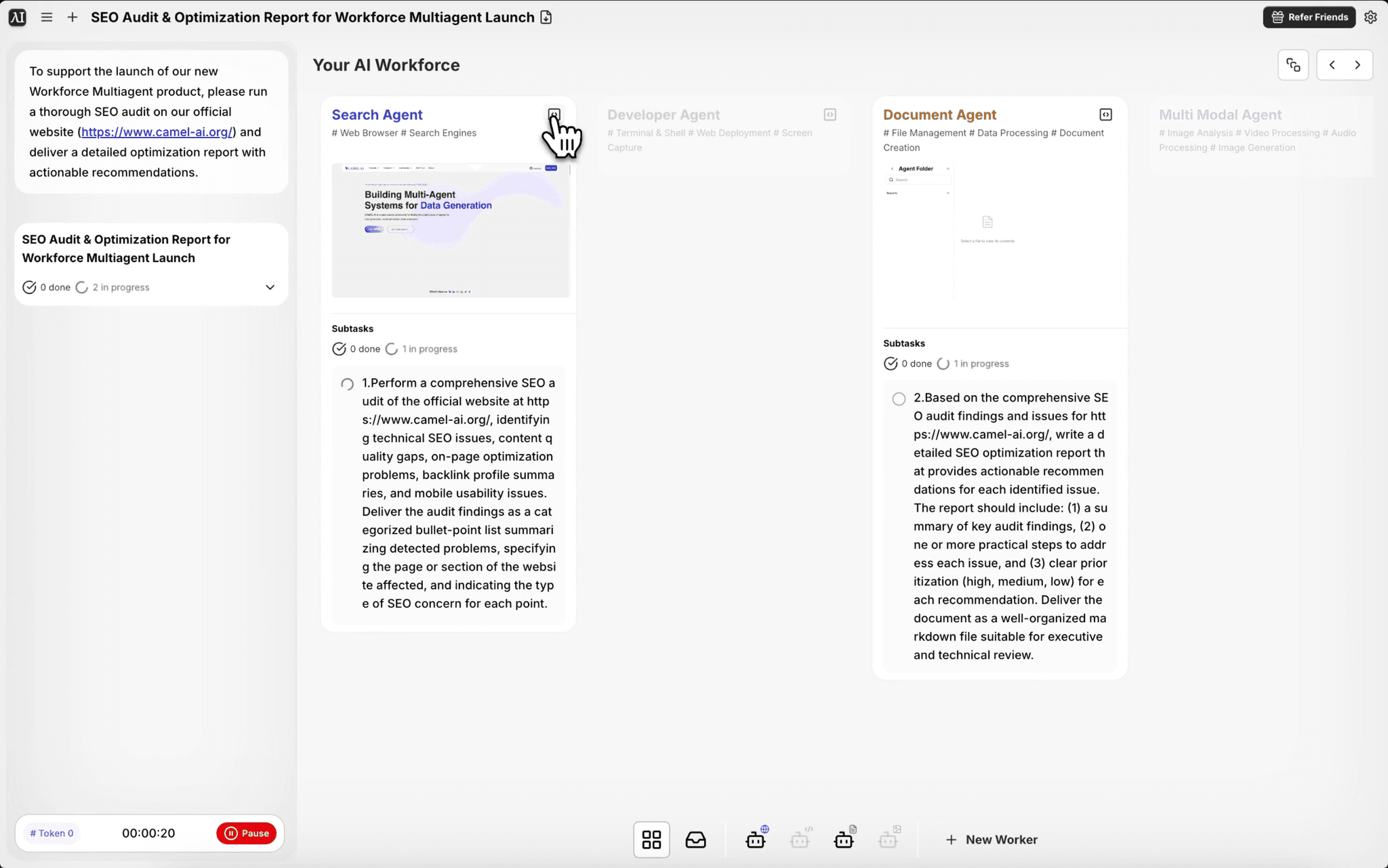The image size is (1388, 868).
Task: Open the grid overview icon in bottom bar
Action: click(651, 840)
